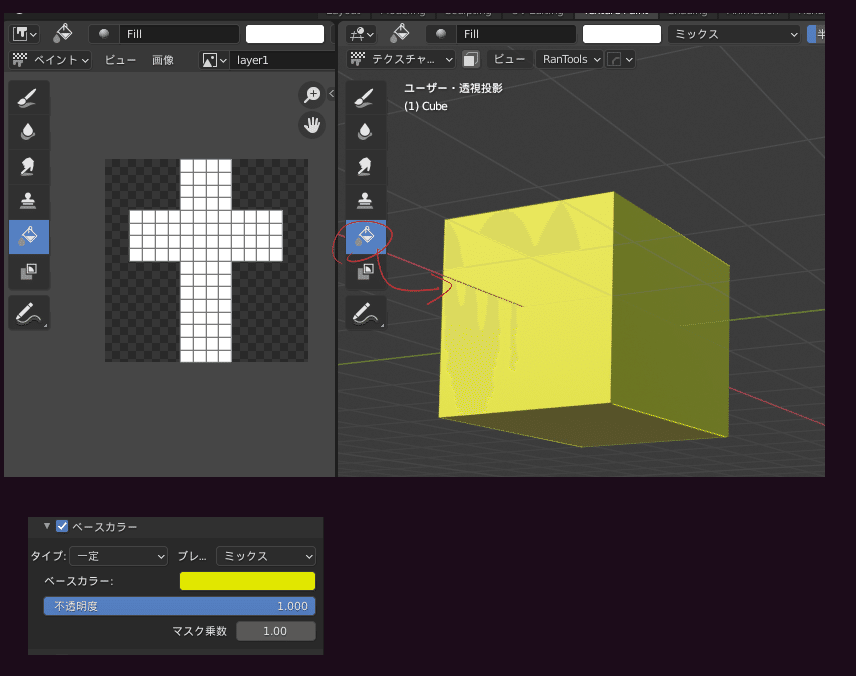Click the 不透明度 opacity slider
This screenshot has width=856, height=676.
(x=180, y=606)
